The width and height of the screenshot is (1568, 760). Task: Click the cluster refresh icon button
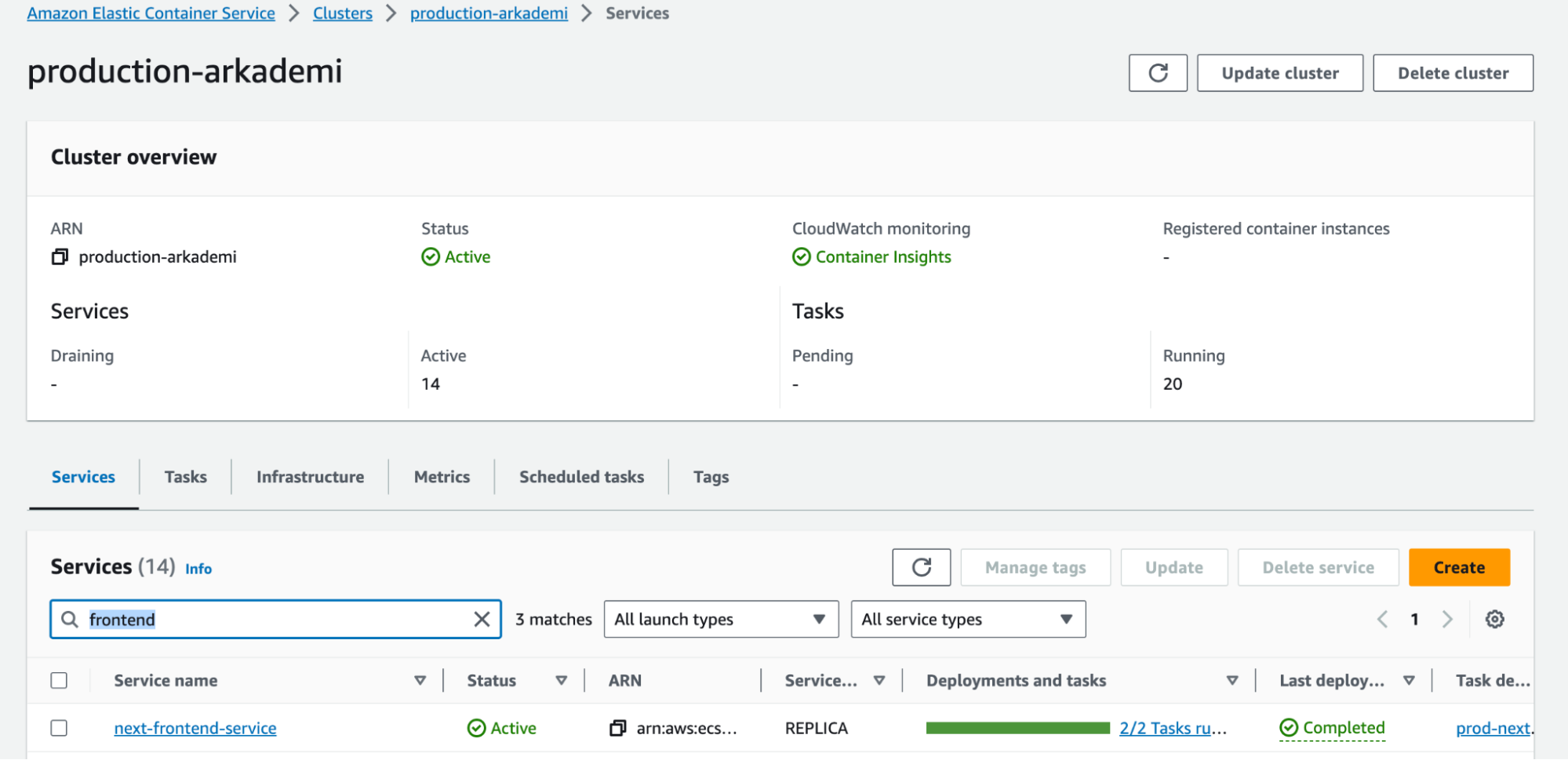(1158, 73)
